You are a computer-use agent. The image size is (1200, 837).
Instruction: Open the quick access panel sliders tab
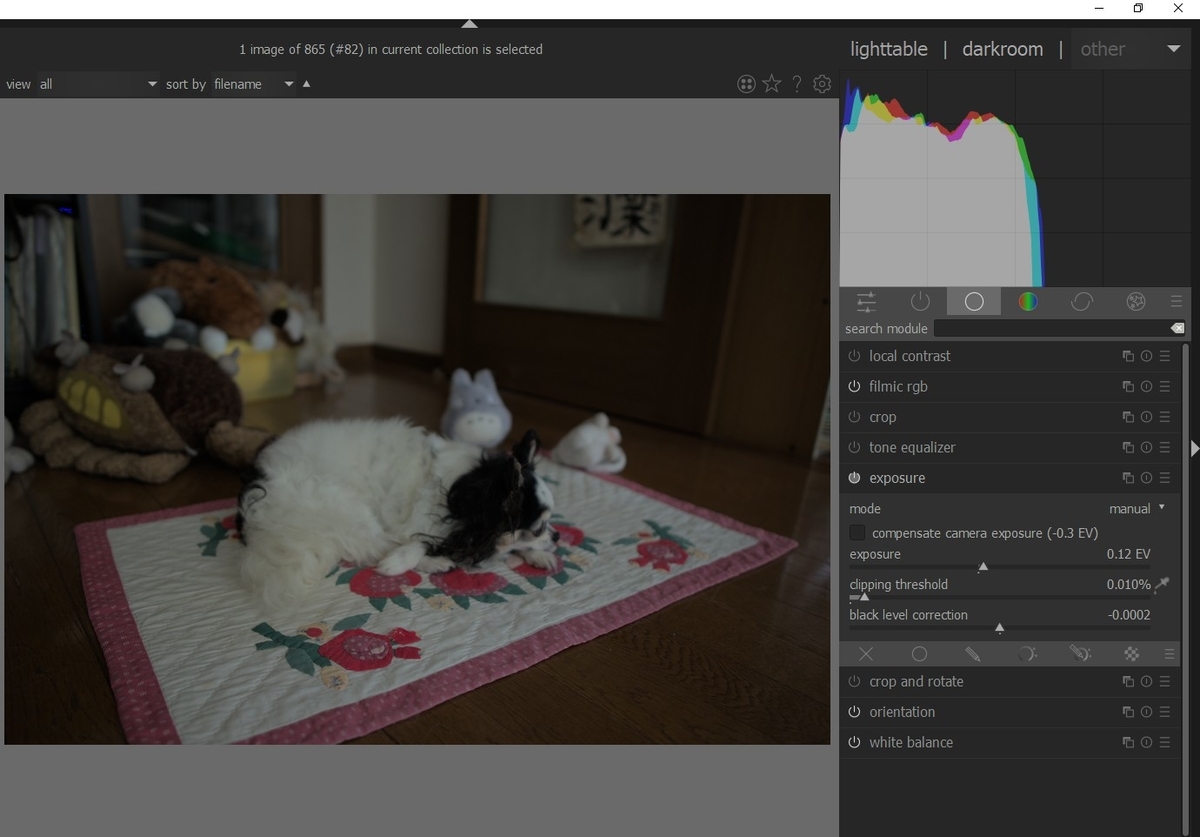tap(866, 301)
